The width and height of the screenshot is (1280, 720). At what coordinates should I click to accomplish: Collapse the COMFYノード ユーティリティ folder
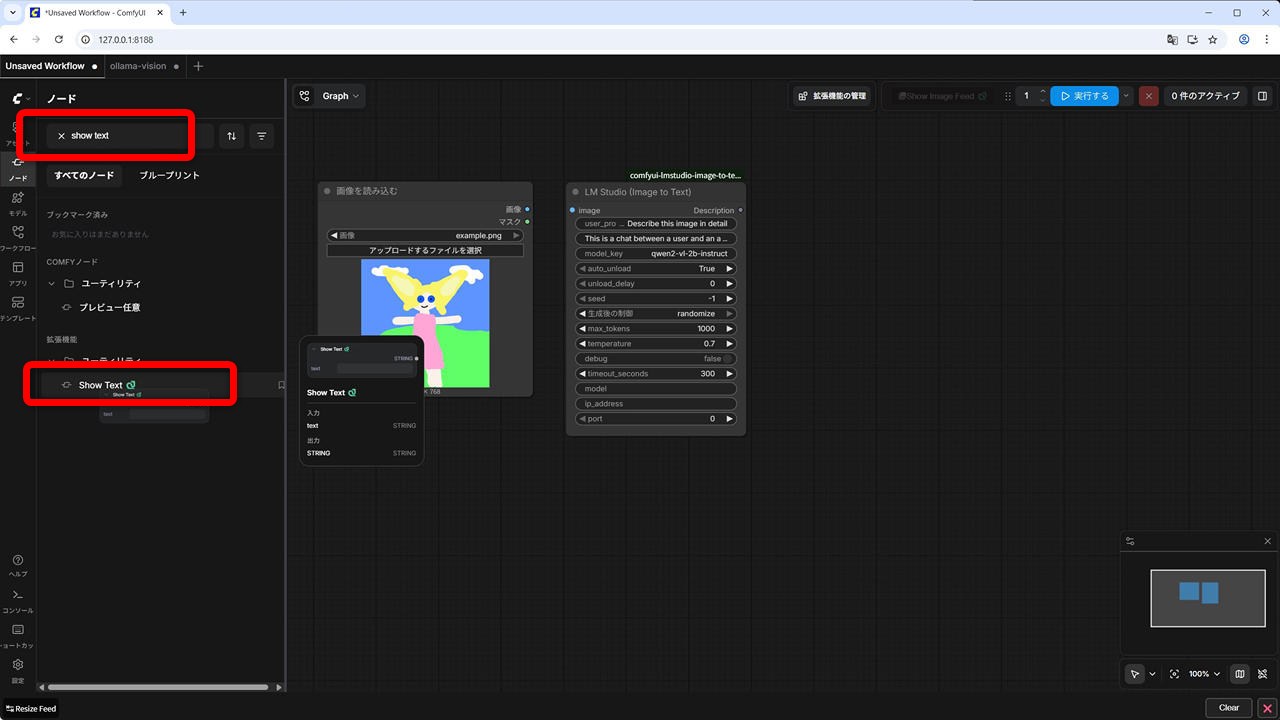tap(52, 284)
